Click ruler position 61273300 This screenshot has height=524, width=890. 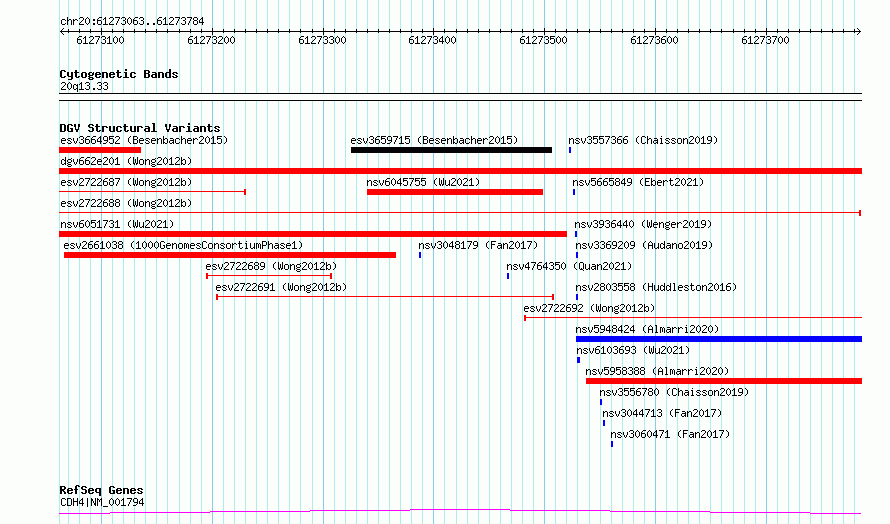[x=322, y=40]
